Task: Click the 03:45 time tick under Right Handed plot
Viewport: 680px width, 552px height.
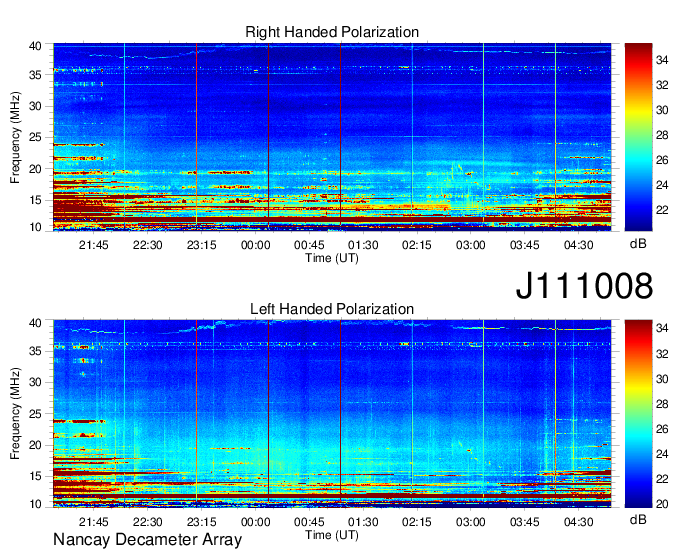Action: pos(524,245)
